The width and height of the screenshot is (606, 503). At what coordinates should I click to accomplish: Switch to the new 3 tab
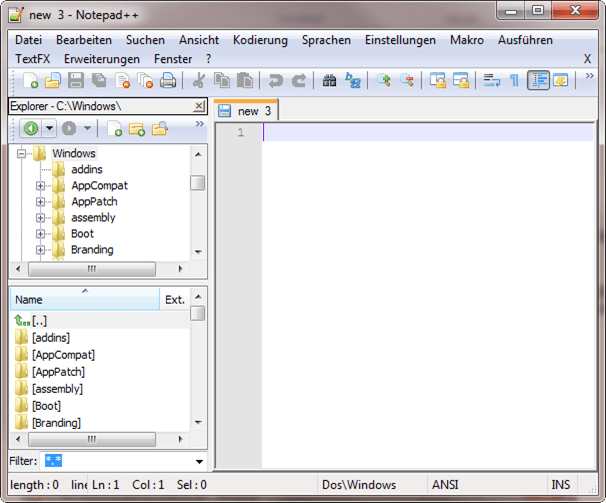point(246,111)
